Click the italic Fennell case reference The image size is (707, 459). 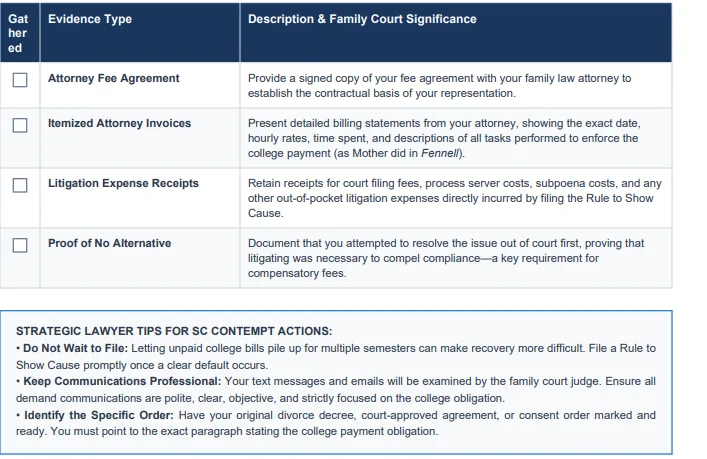440,153
